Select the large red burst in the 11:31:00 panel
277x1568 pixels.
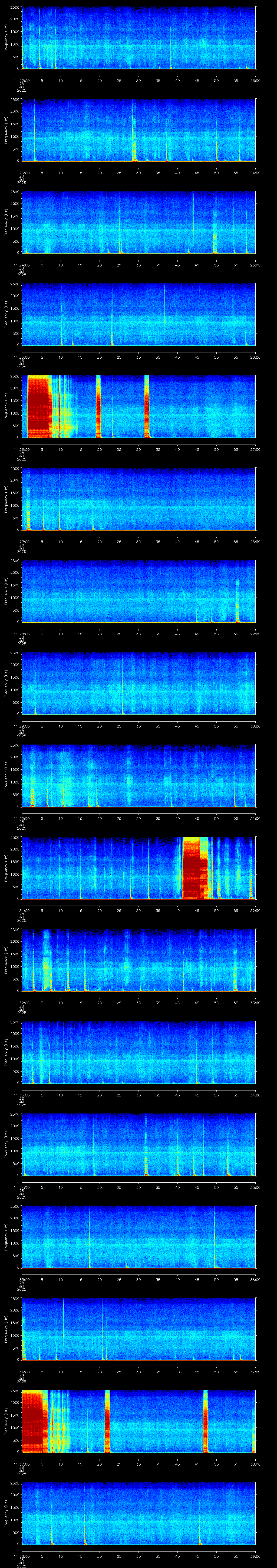tap(195, 868)
